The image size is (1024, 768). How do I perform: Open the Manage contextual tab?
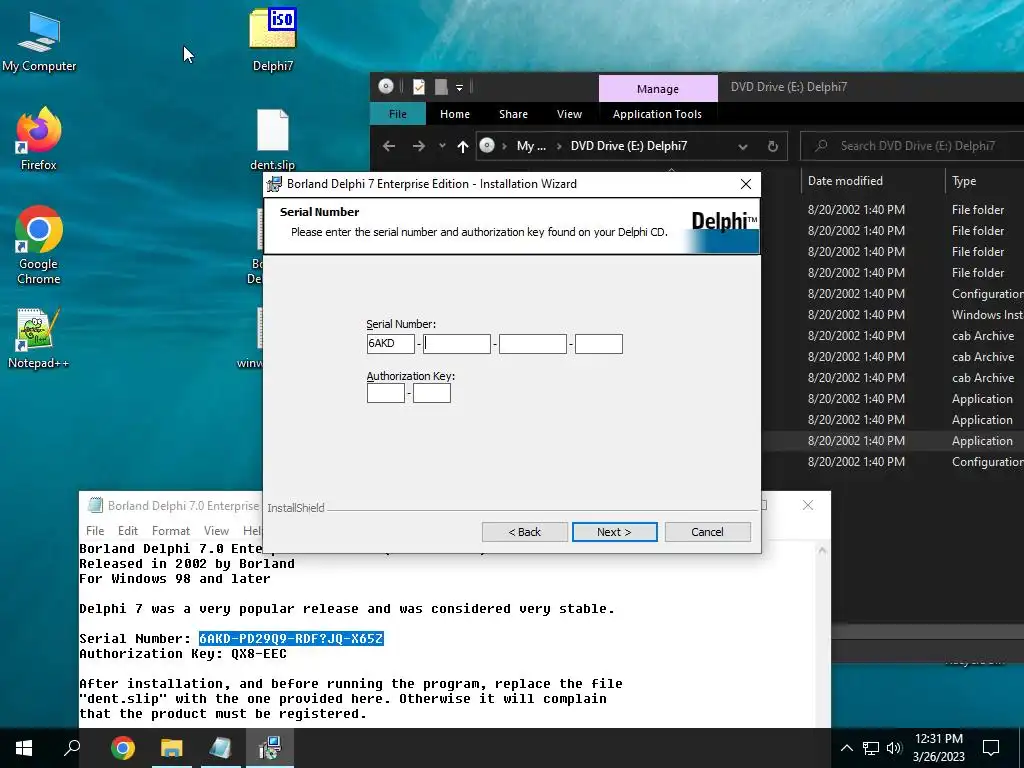tap(658, 89)
